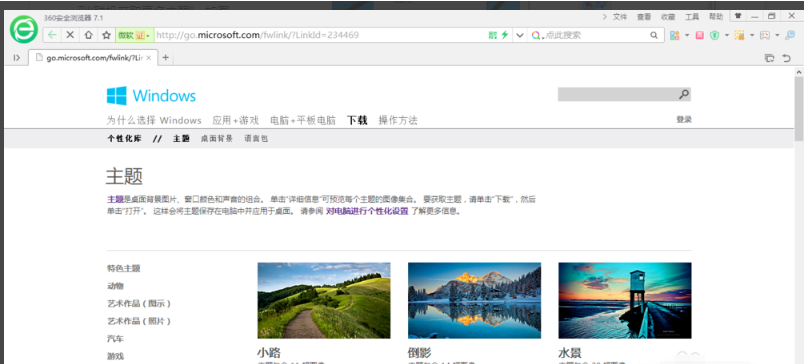Toggle the sidebar panel icon left of the tabs
This screenshot has height=364, width=804.
pos(17,57)
